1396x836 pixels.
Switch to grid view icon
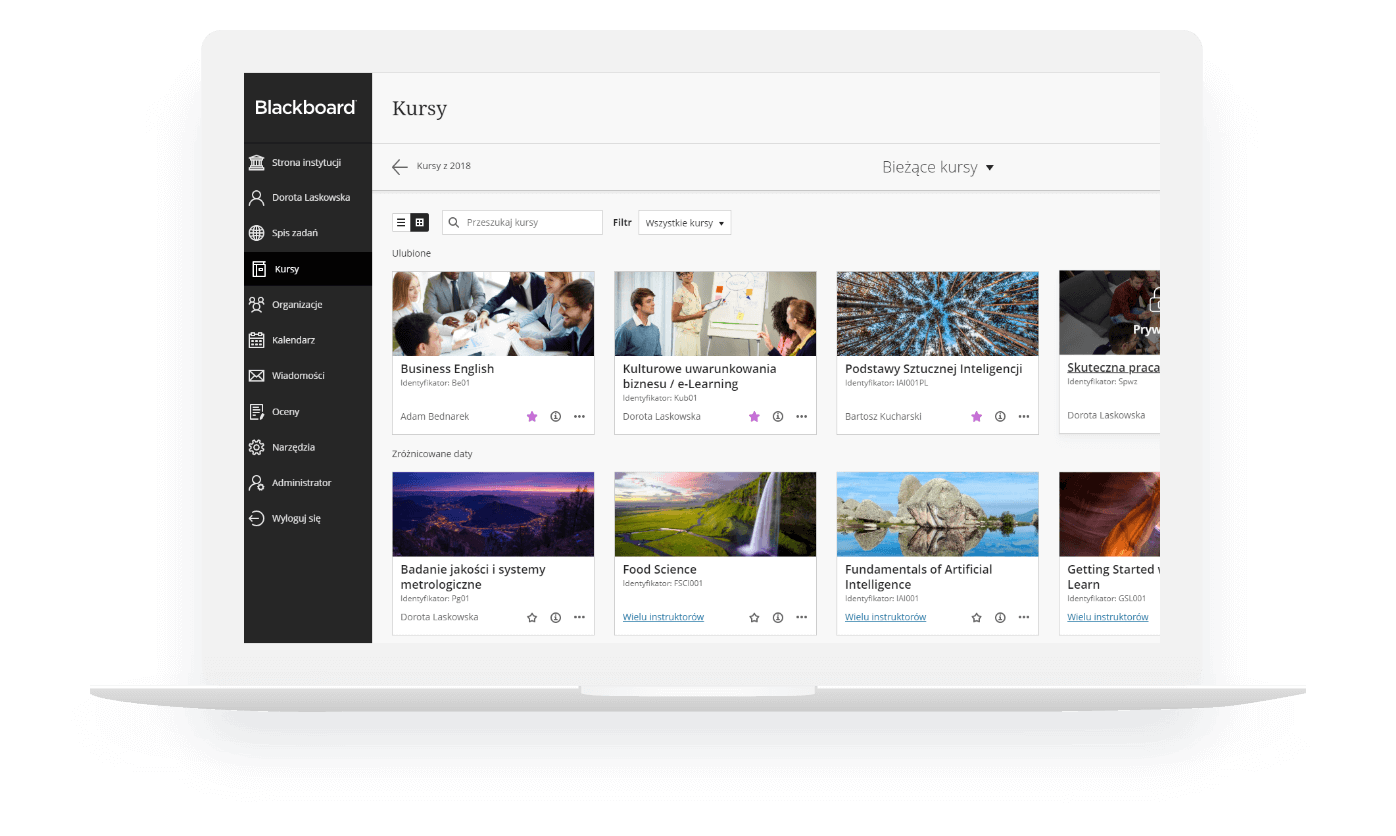(420, 222)
